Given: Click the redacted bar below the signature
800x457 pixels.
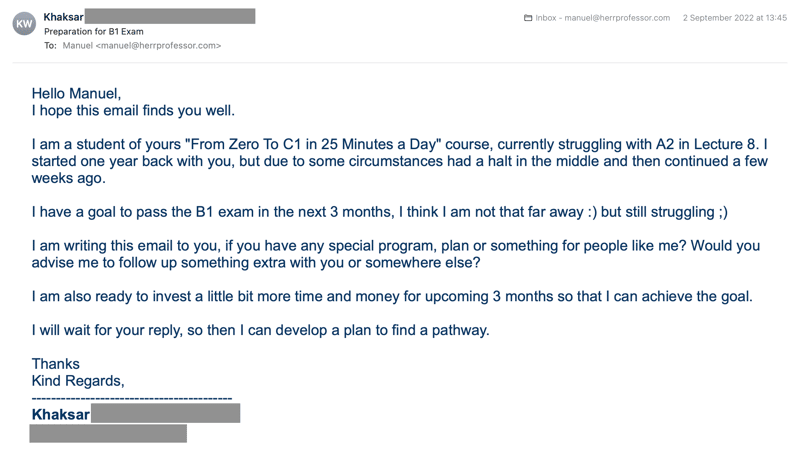Looking at the screenshot, I should point(108,433).
